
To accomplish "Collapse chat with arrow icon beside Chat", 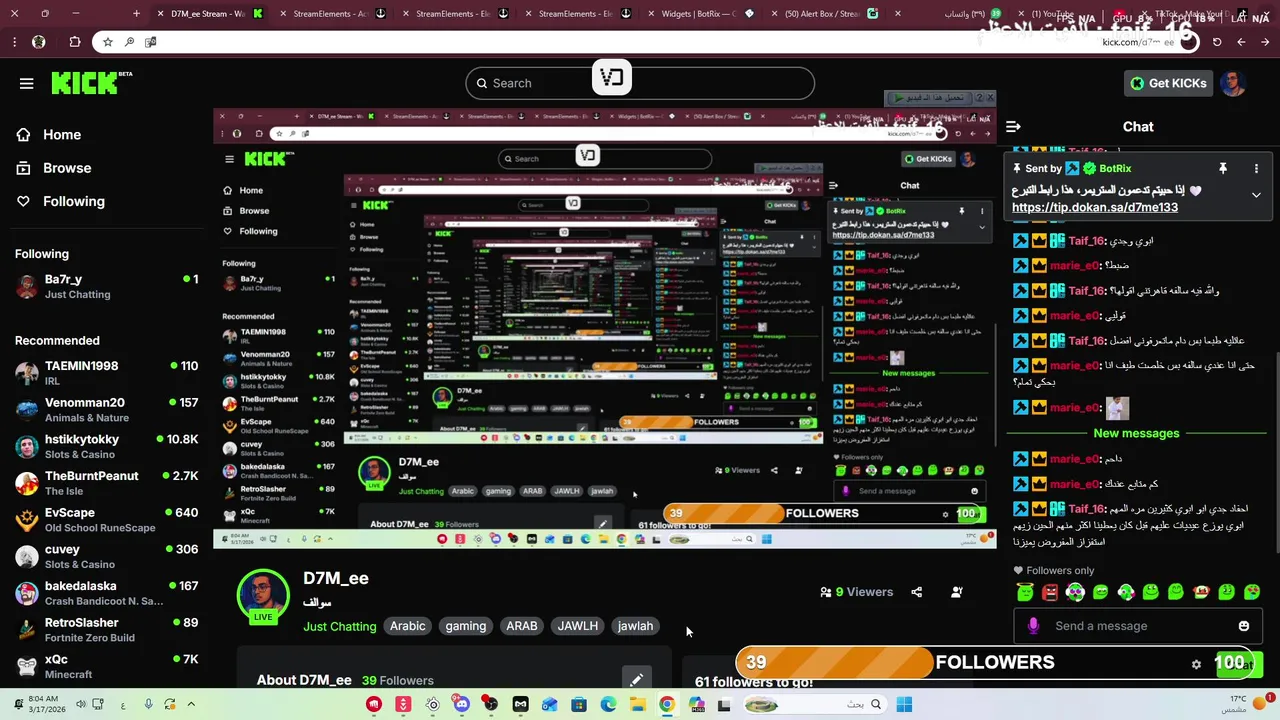I will click(x=1013, y=126).
